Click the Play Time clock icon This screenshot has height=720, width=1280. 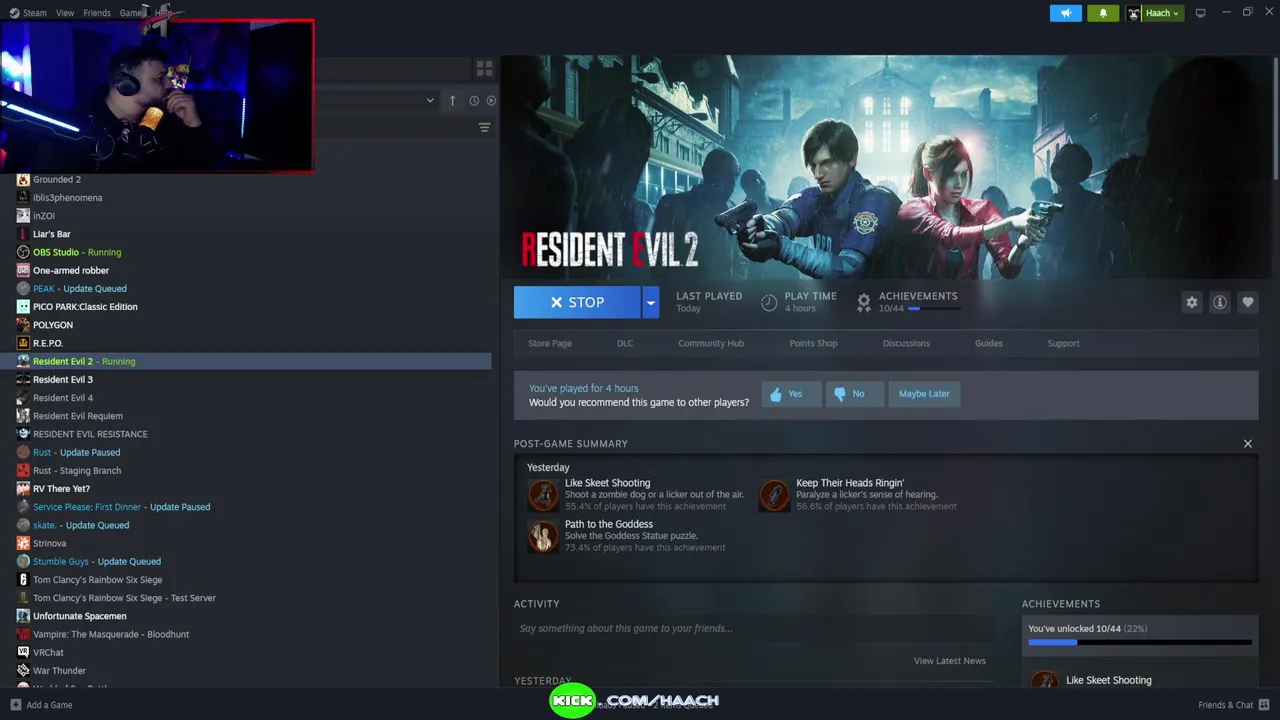(769, 302)
